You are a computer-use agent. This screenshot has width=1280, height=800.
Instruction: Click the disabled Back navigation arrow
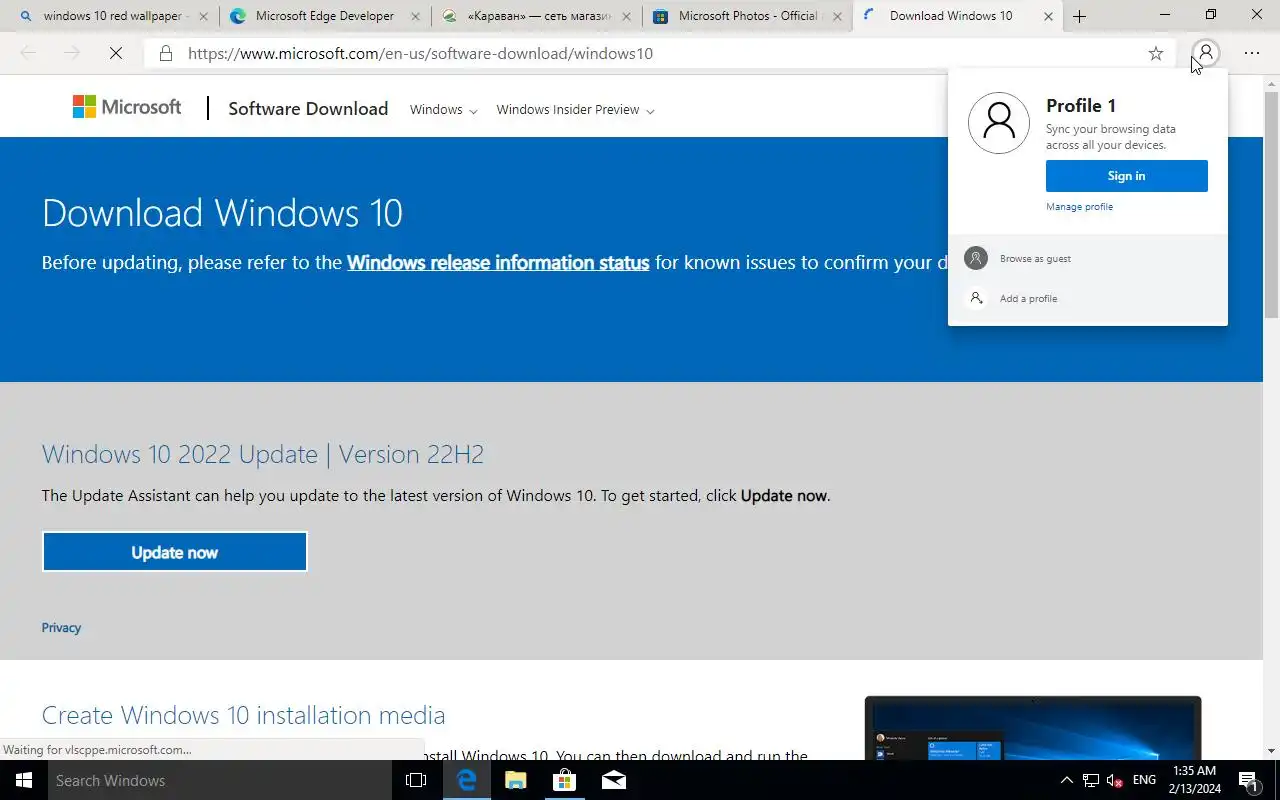point(28,53)
